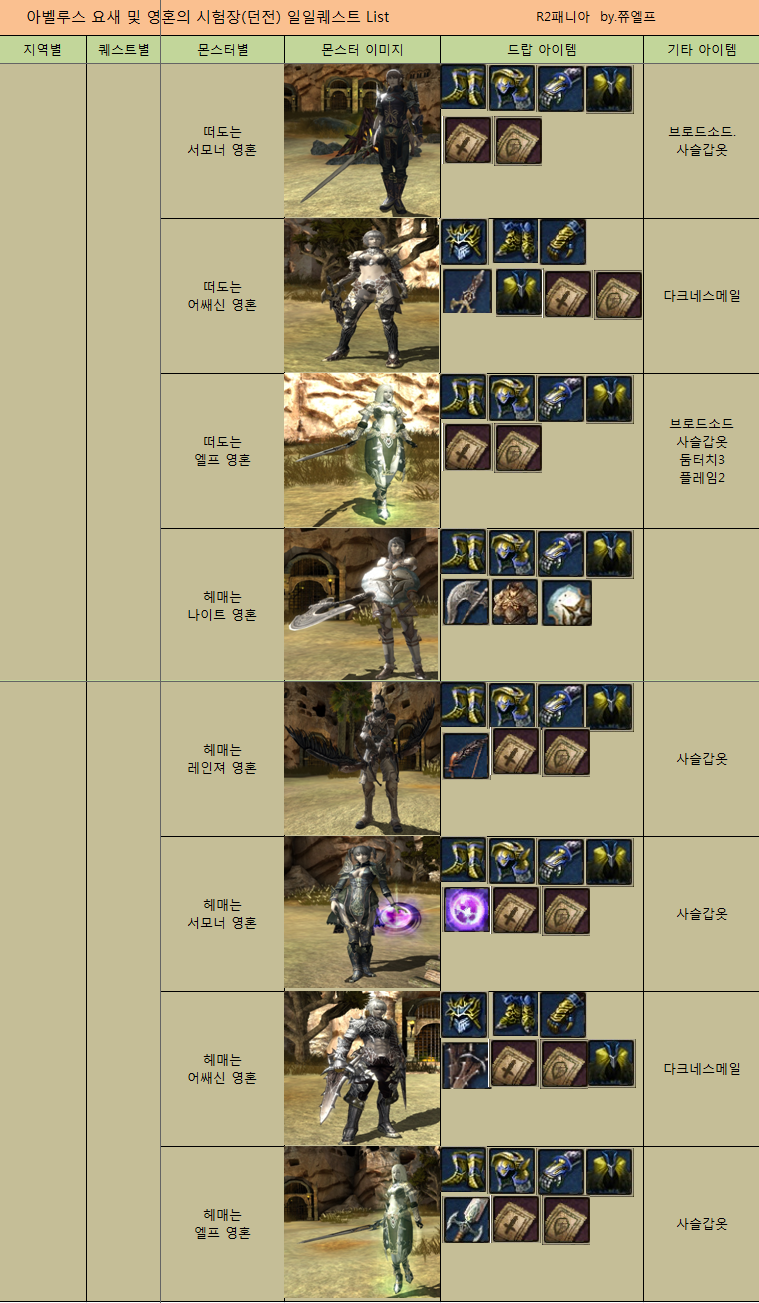Click the dark helmet icon for 떠도는 어쌔신 영혼
759x1303 pixels.
coord(465,242)
